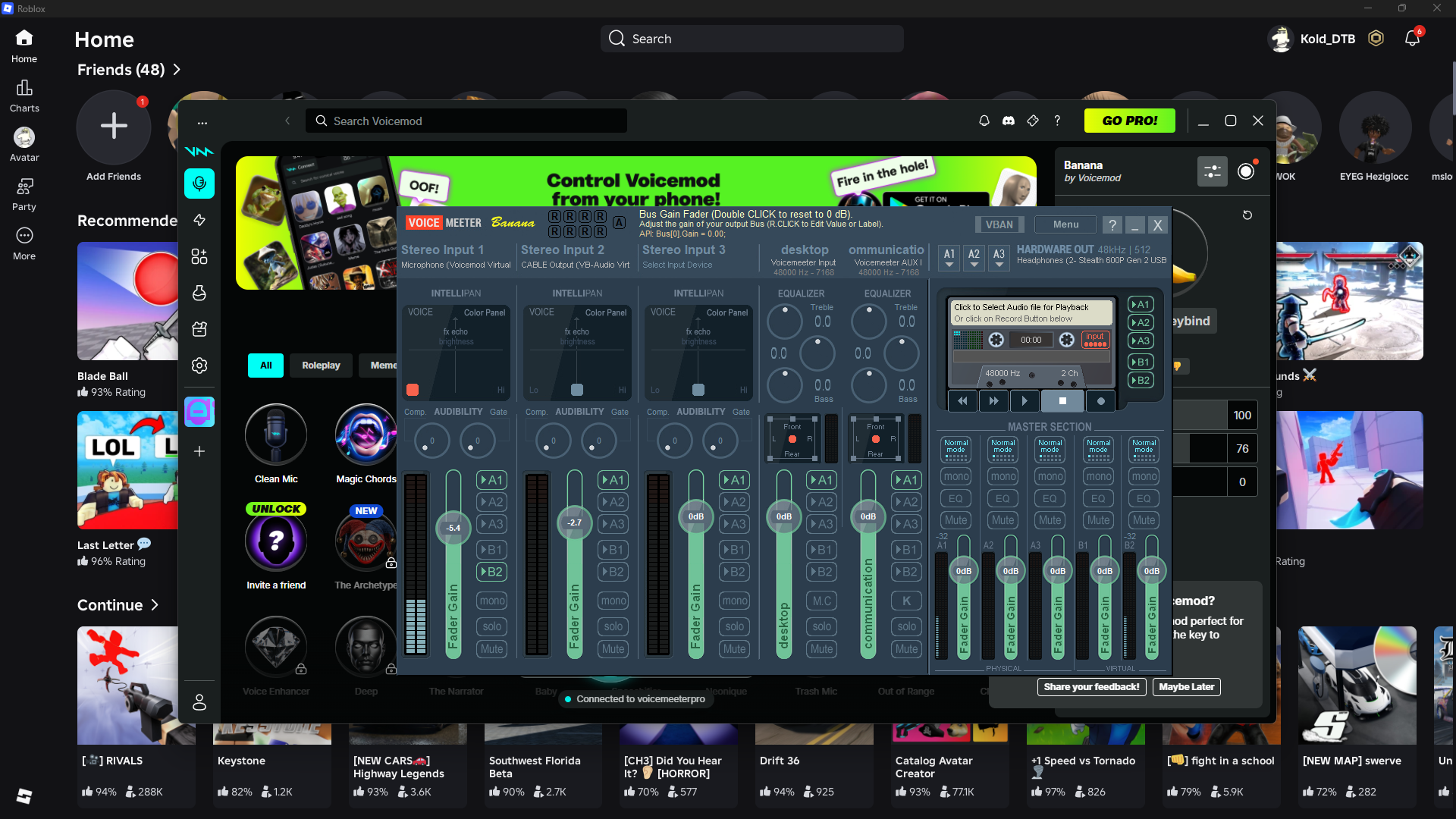Open the Robux hexagon icon in Roblox
The image size is (1456, 819).
tap(1376, 39)
